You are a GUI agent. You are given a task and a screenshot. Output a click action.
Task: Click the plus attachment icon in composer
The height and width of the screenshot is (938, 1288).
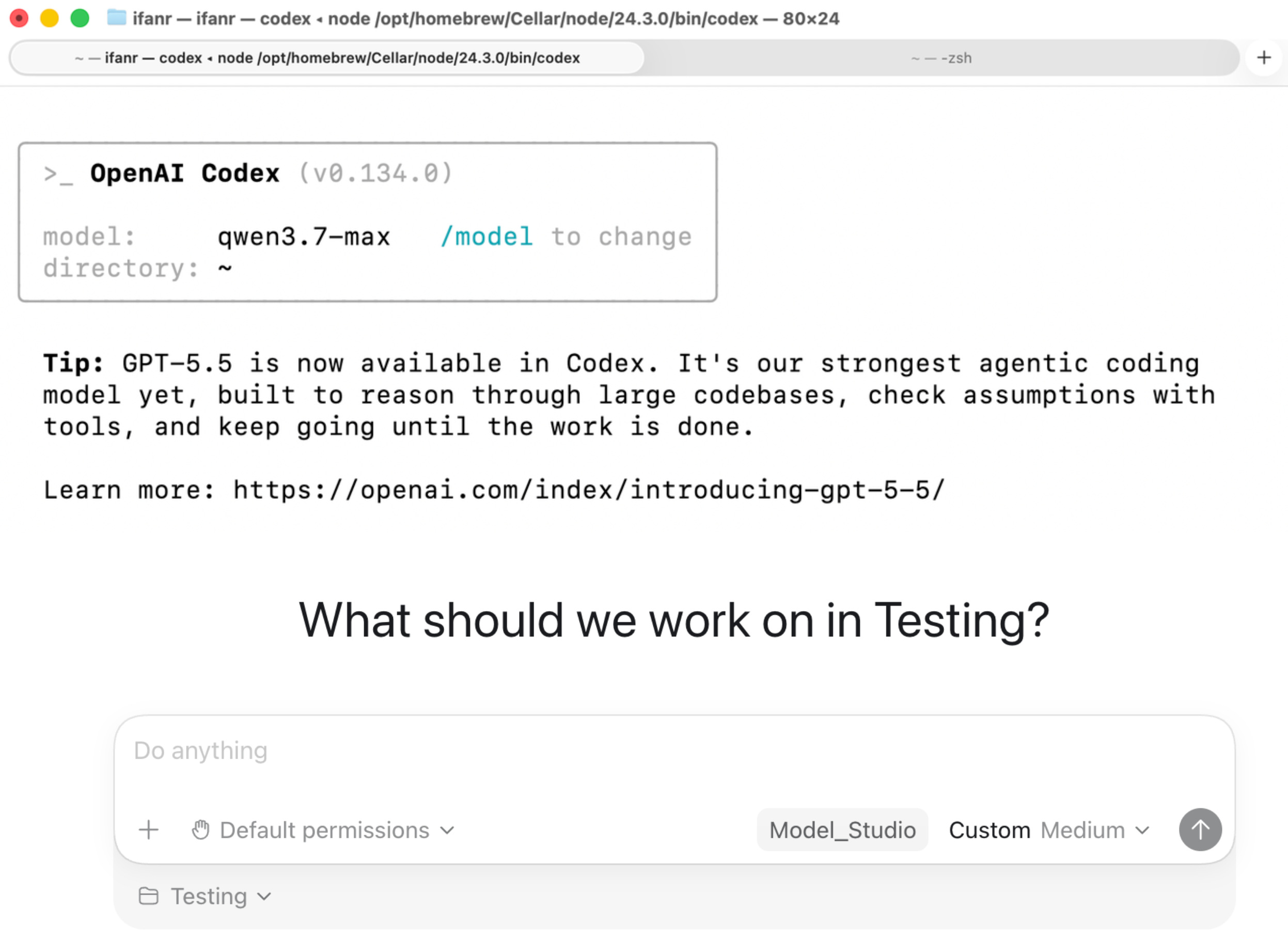tap(149, 830)
